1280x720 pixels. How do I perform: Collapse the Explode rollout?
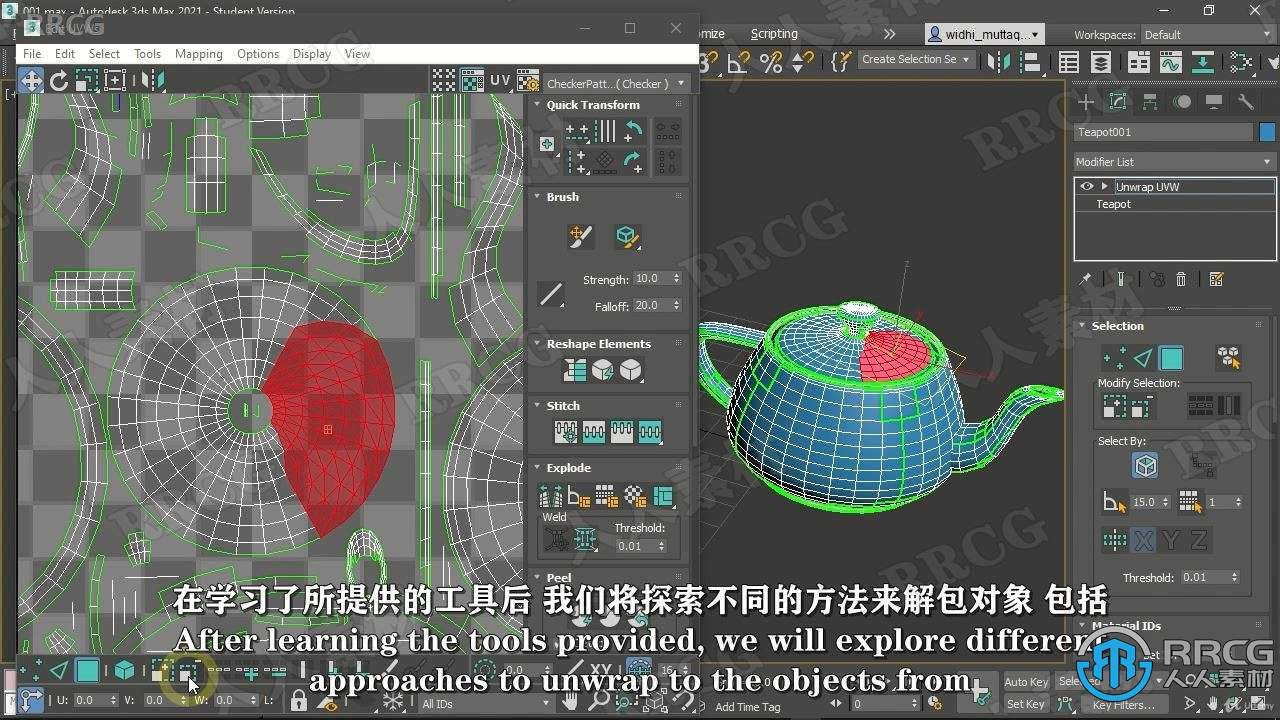[537, 468]
